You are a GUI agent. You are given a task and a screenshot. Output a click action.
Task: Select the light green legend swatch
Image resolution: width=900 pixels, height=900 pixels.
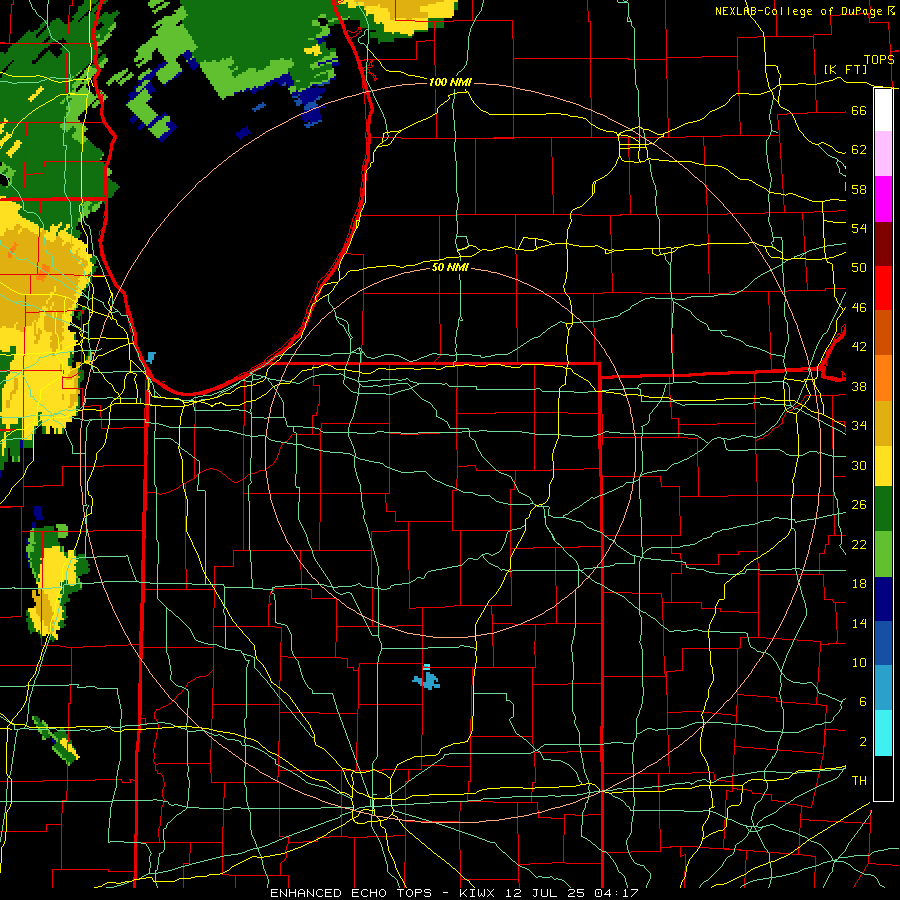(883, 554)
